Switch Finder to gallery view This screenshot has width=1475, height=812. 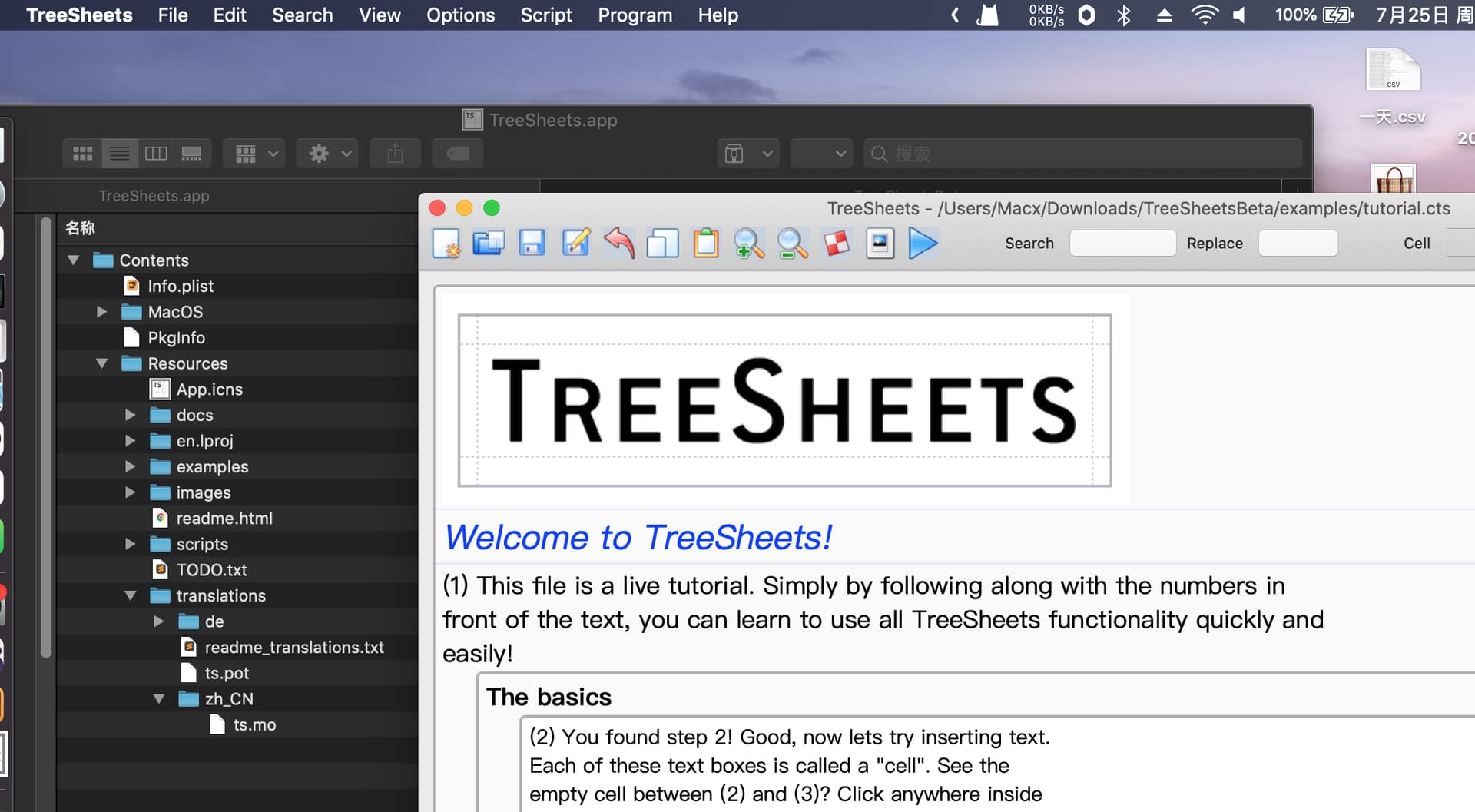click(191, 154)
